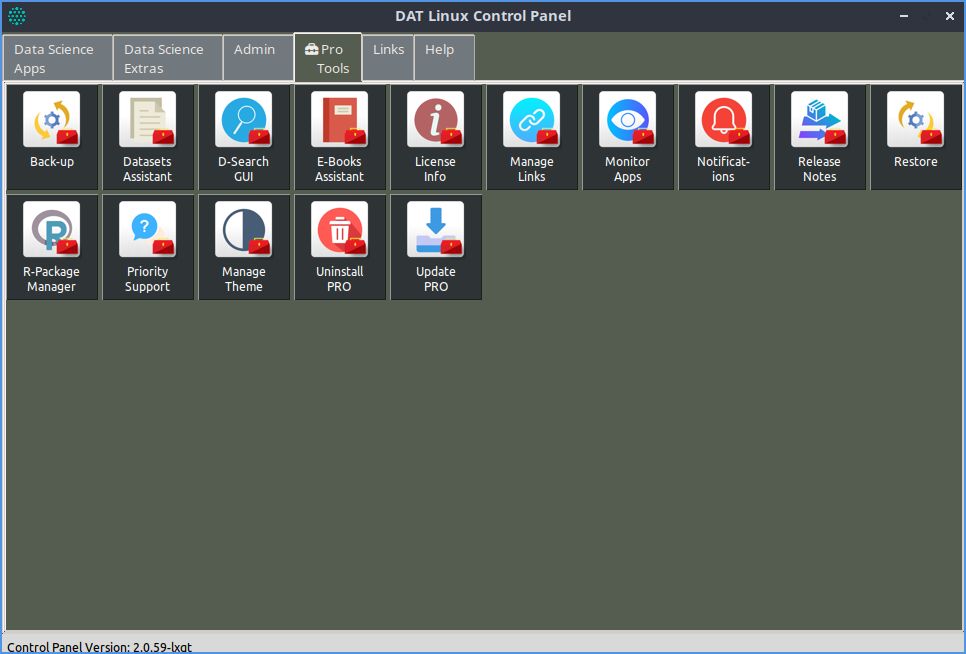Open Manage Links

point(532,137)
